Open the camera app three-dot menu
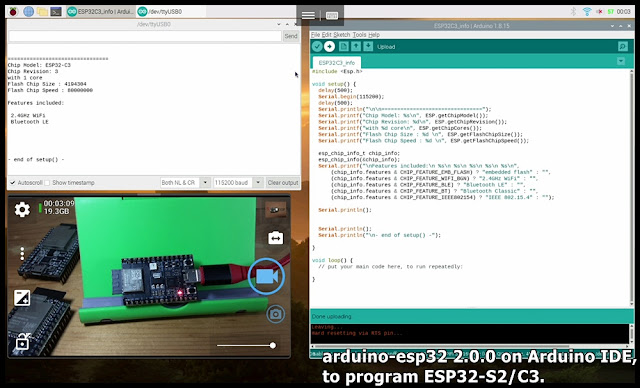The image size is (640, 388). coord(22,254)
